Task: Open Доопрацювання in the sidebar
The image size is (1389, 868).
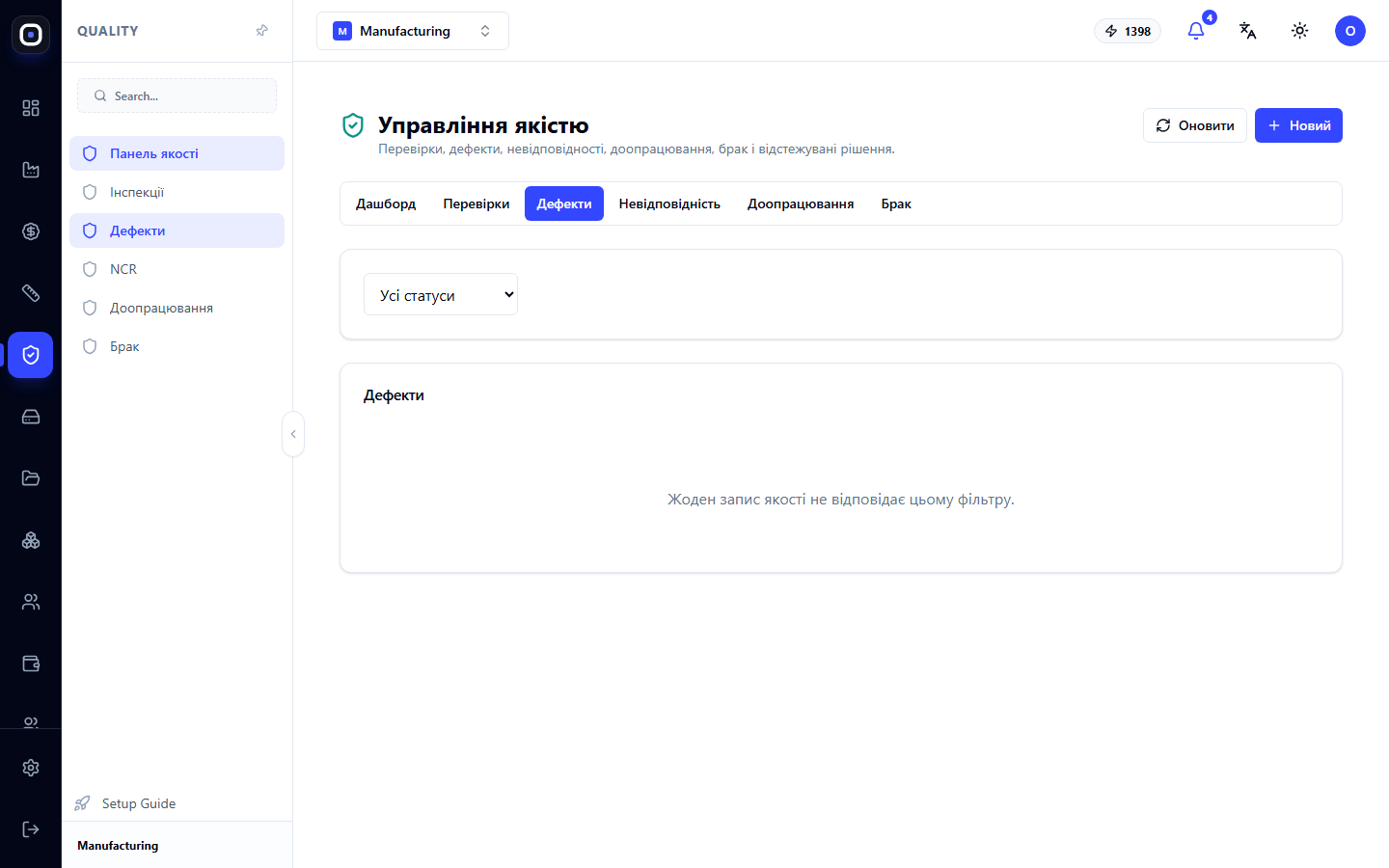Action: [x=177, y=308]
